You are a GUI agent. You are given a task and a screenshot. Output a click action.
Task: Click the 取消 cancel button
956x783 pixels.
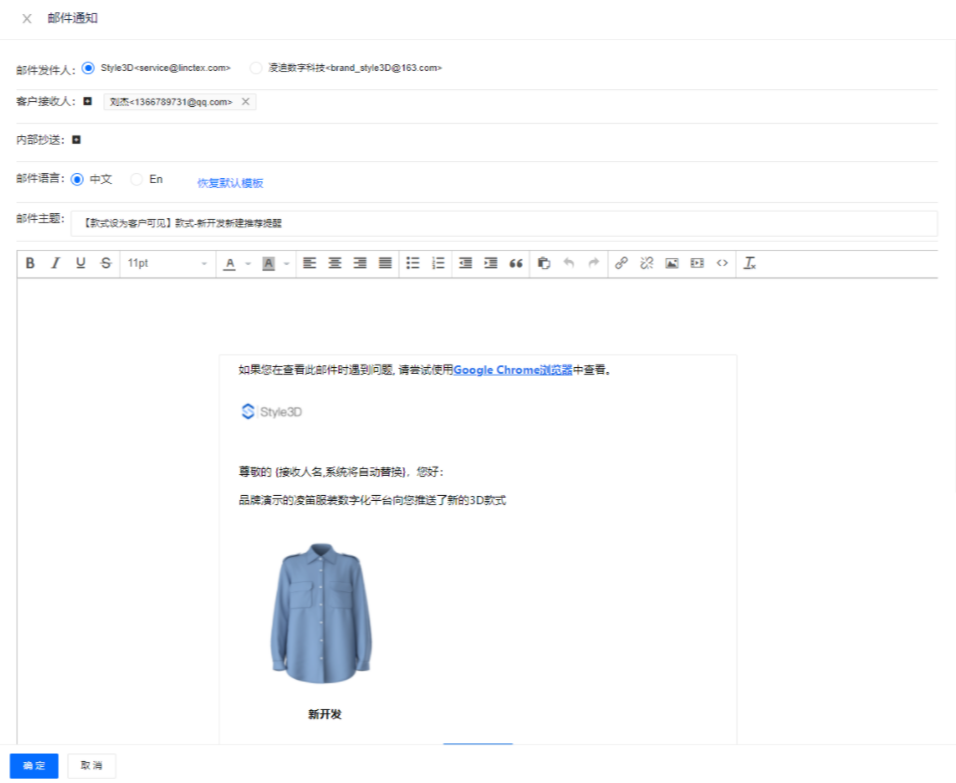click(91, 765)
